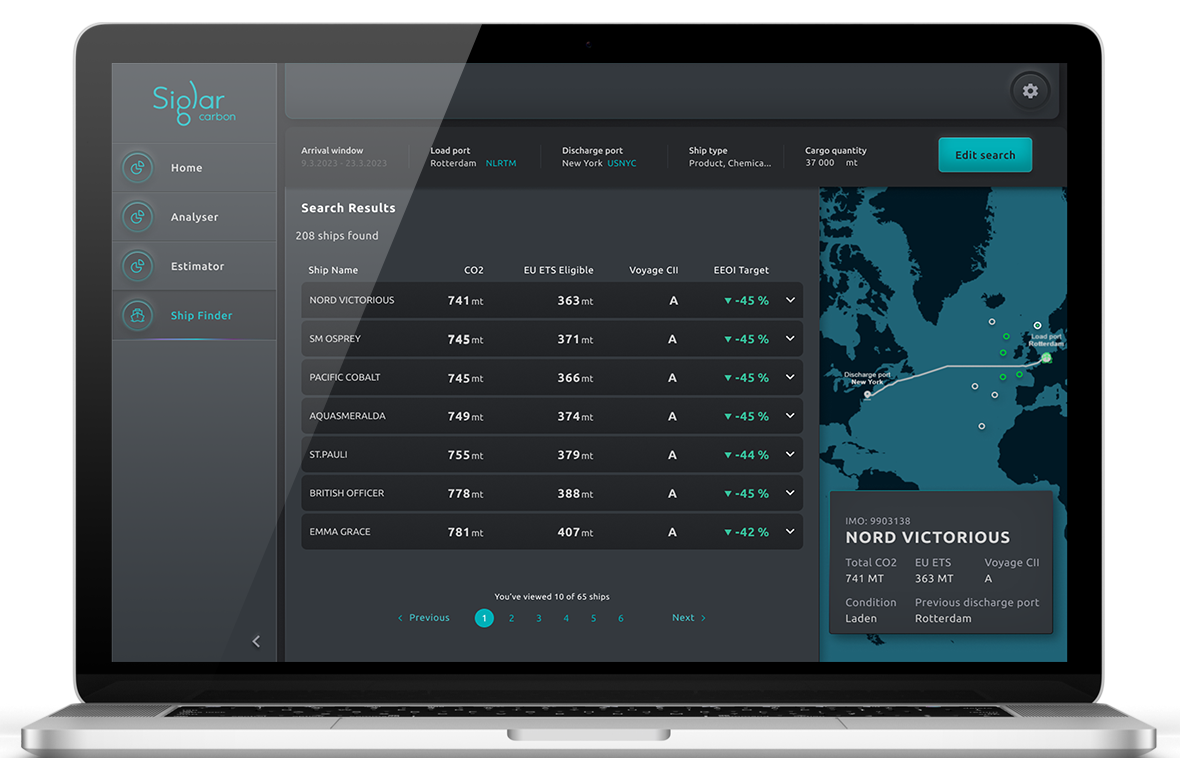Click the ship info card for NORD VICTORIOUS
The width and height of the screenshot is (1180, 758).
941,562
